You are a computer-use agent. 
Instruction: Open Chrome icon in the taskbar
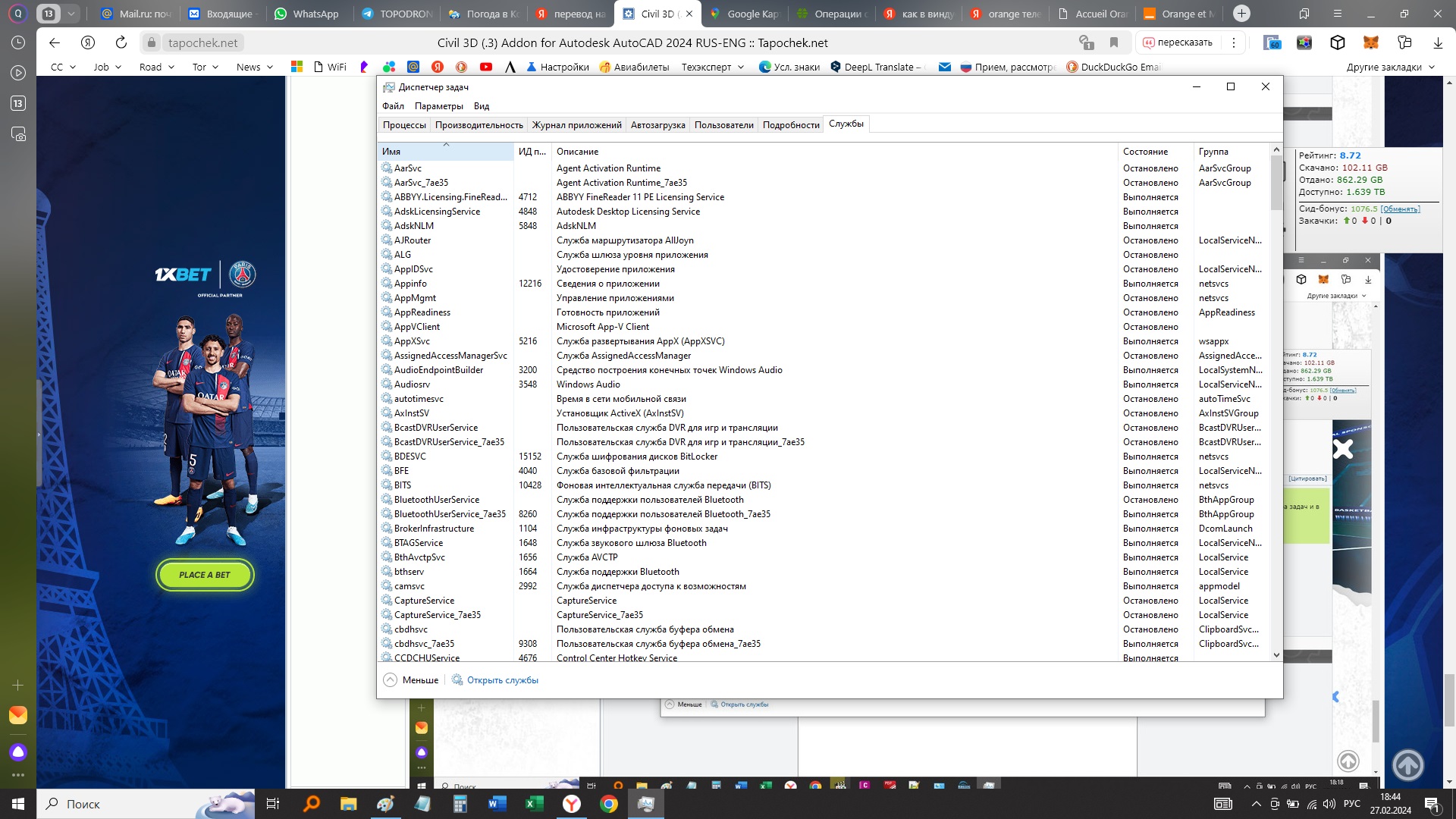[608, 804]
